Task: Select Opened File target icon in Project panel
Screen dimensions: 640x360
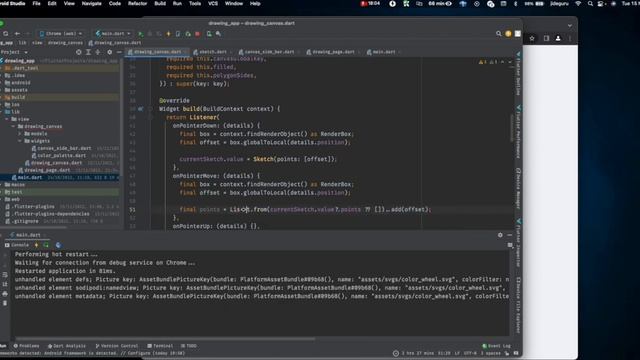Action: click(x=78, y=52)
